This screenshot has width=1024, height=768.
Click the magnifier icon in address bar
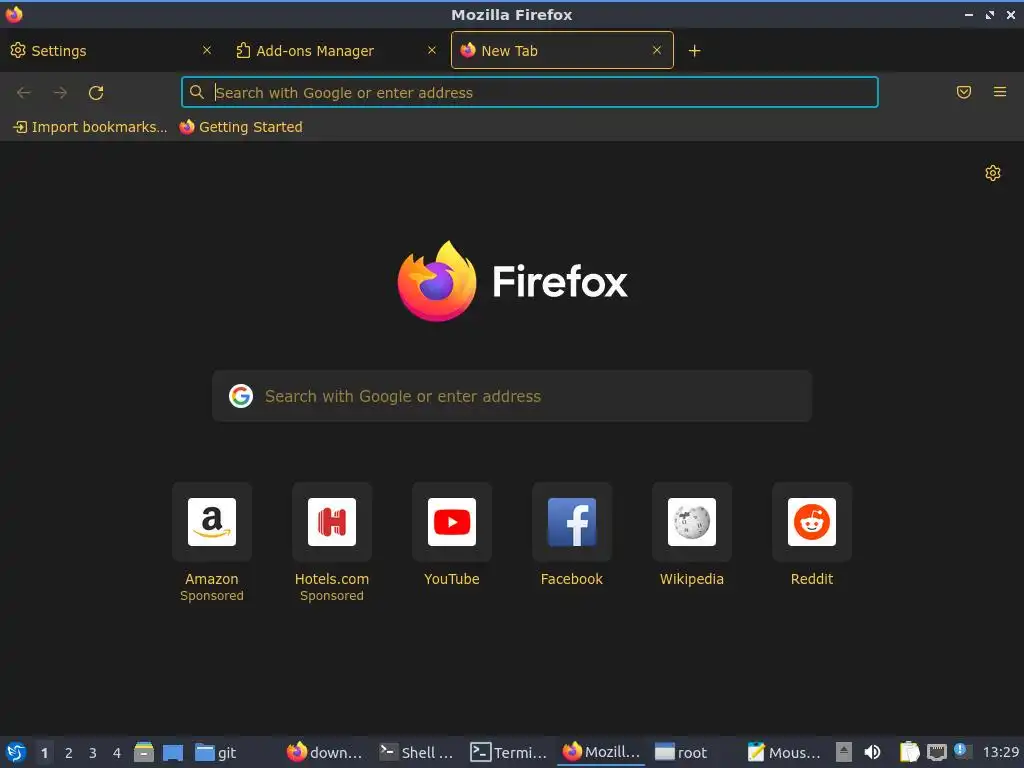click(197, 93)
